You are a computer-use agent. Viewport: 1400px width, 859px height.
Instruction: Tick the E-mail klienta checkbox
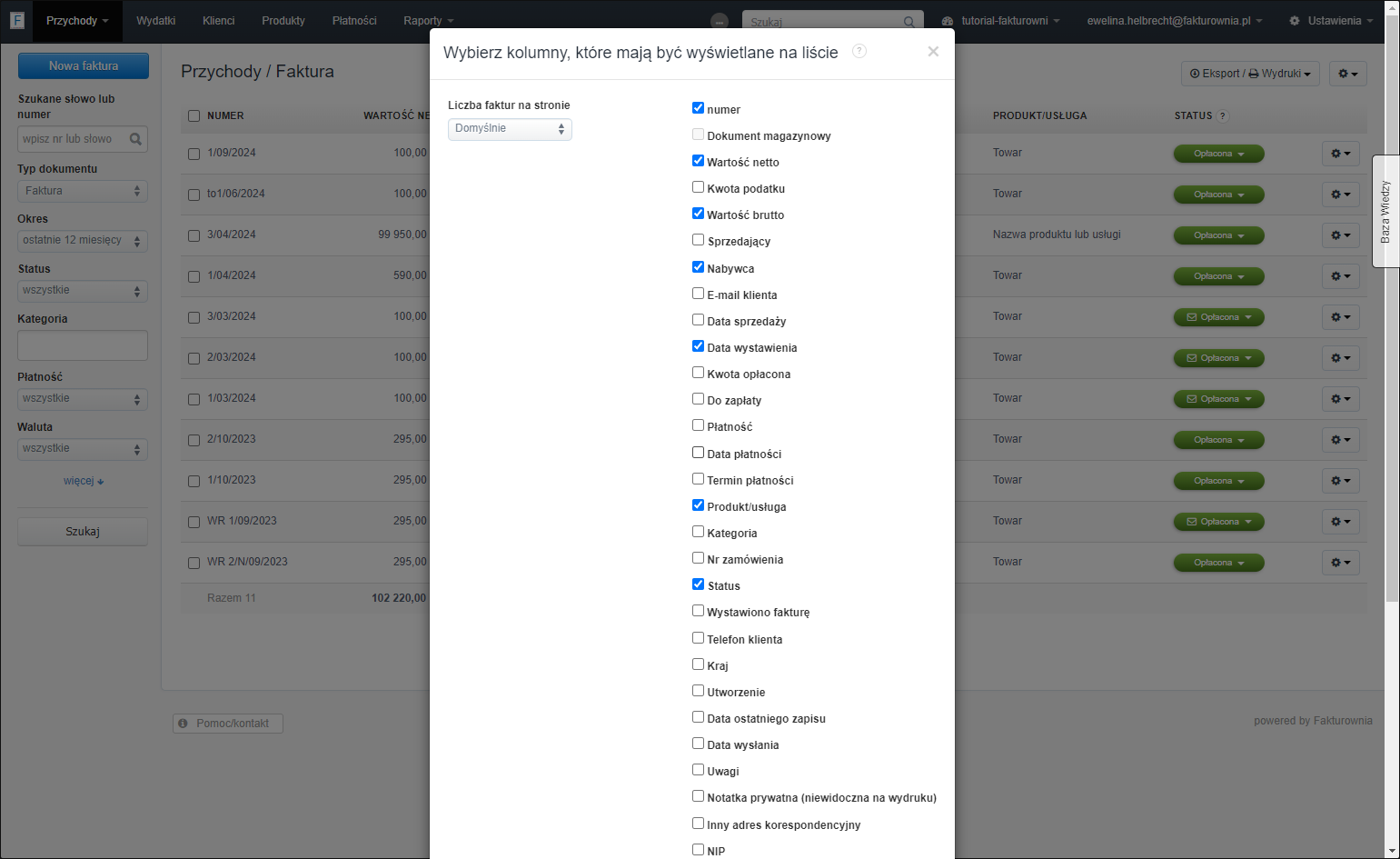(x=698, y=293)
